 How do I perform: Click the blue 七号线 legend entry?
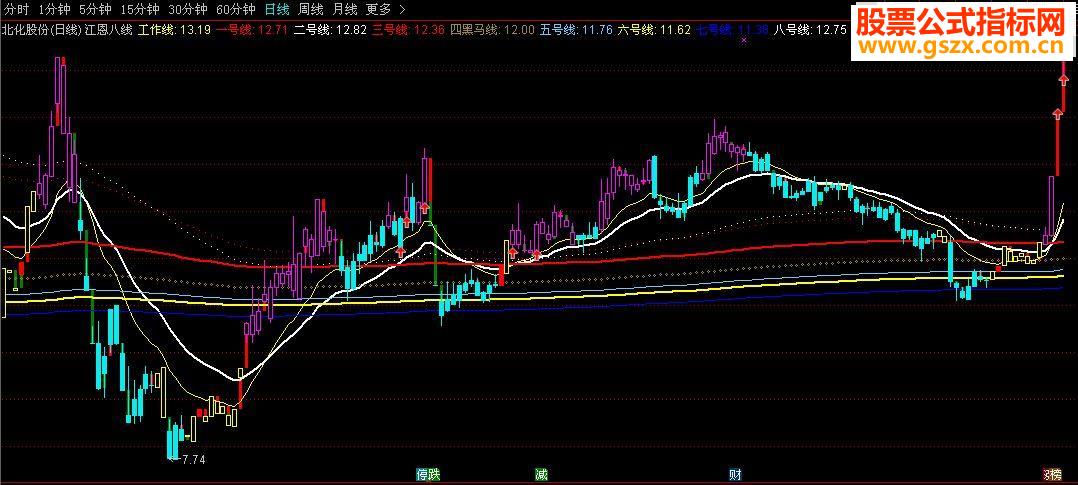tap(732, 30)
